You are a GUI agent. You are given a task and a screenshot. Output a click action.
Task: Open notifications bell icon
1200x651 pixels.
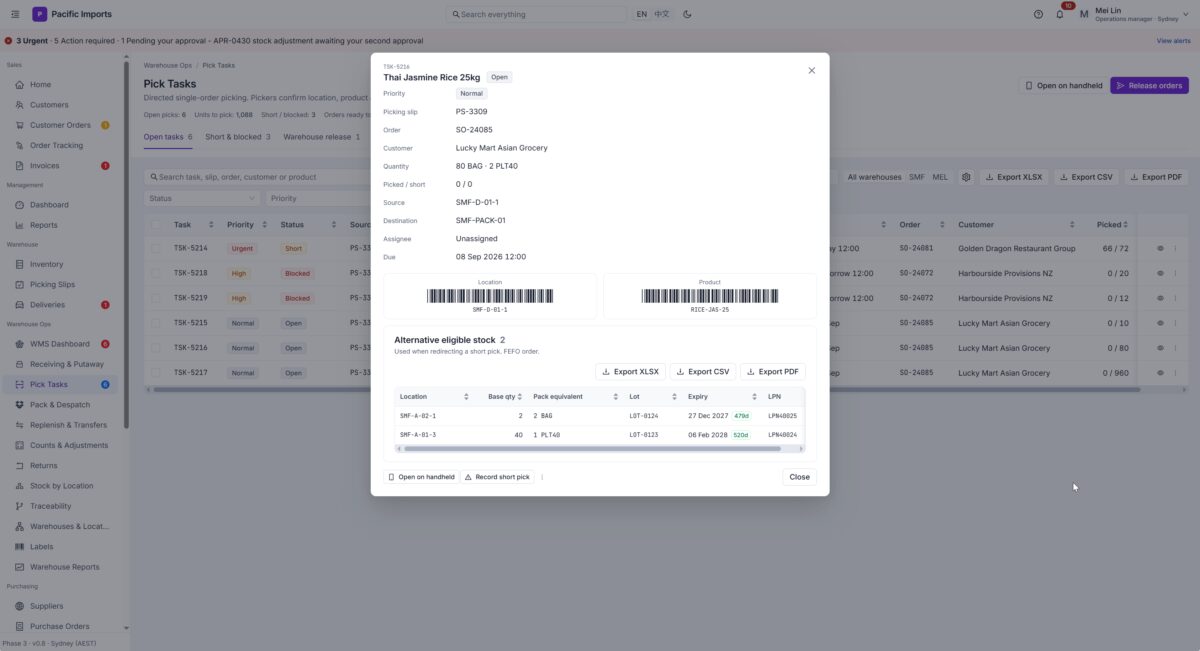point(1060,14)
